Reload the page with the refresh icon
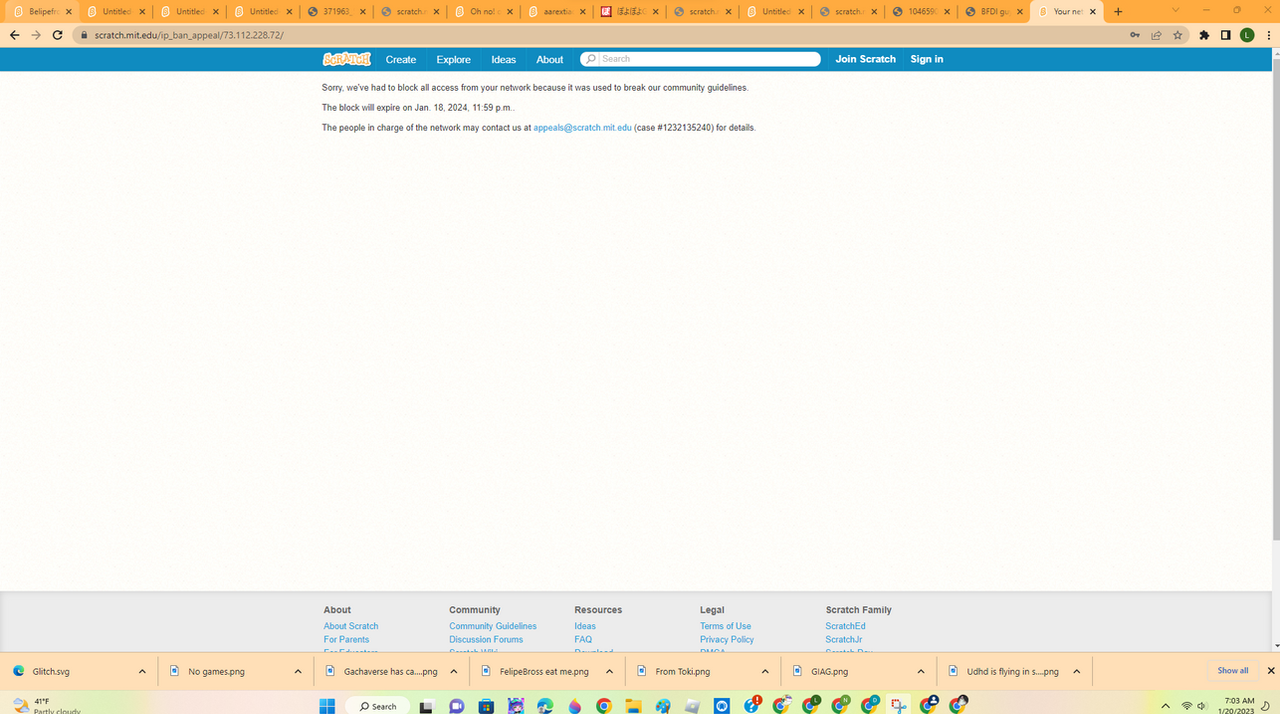The image size is (1280, 714). pyautogui.click(x=58, y=35)
